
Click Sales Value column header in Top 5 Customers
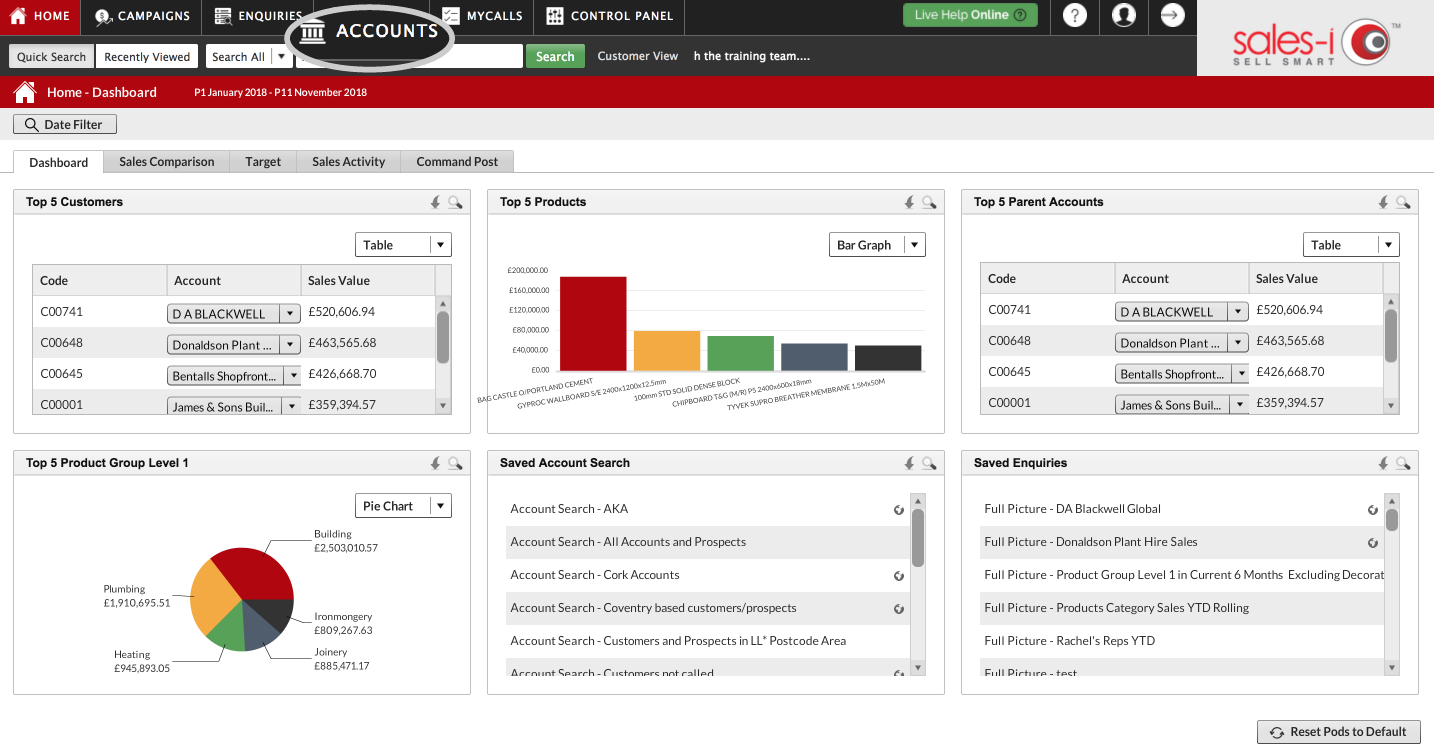pos(368,281)
